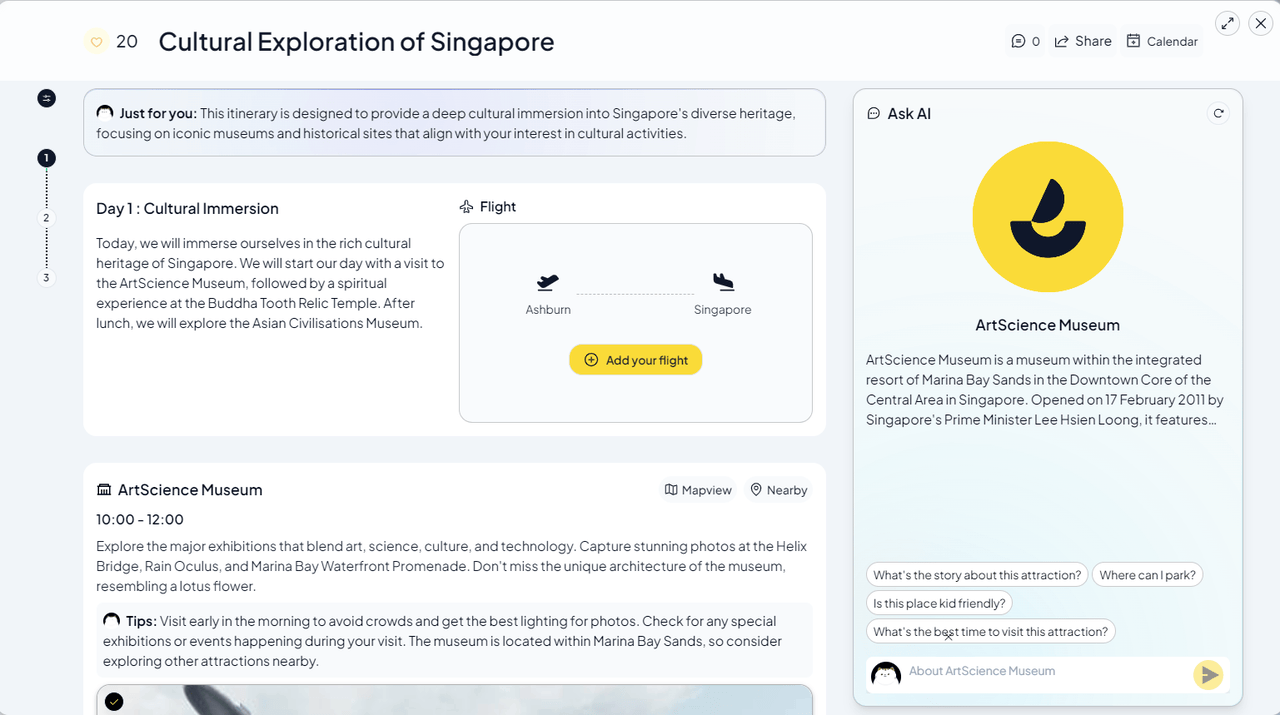The image size is (1280, 715).
Task: Click the "Day 1 : Cultural Immersion" heading
Action: pos(187,209)
